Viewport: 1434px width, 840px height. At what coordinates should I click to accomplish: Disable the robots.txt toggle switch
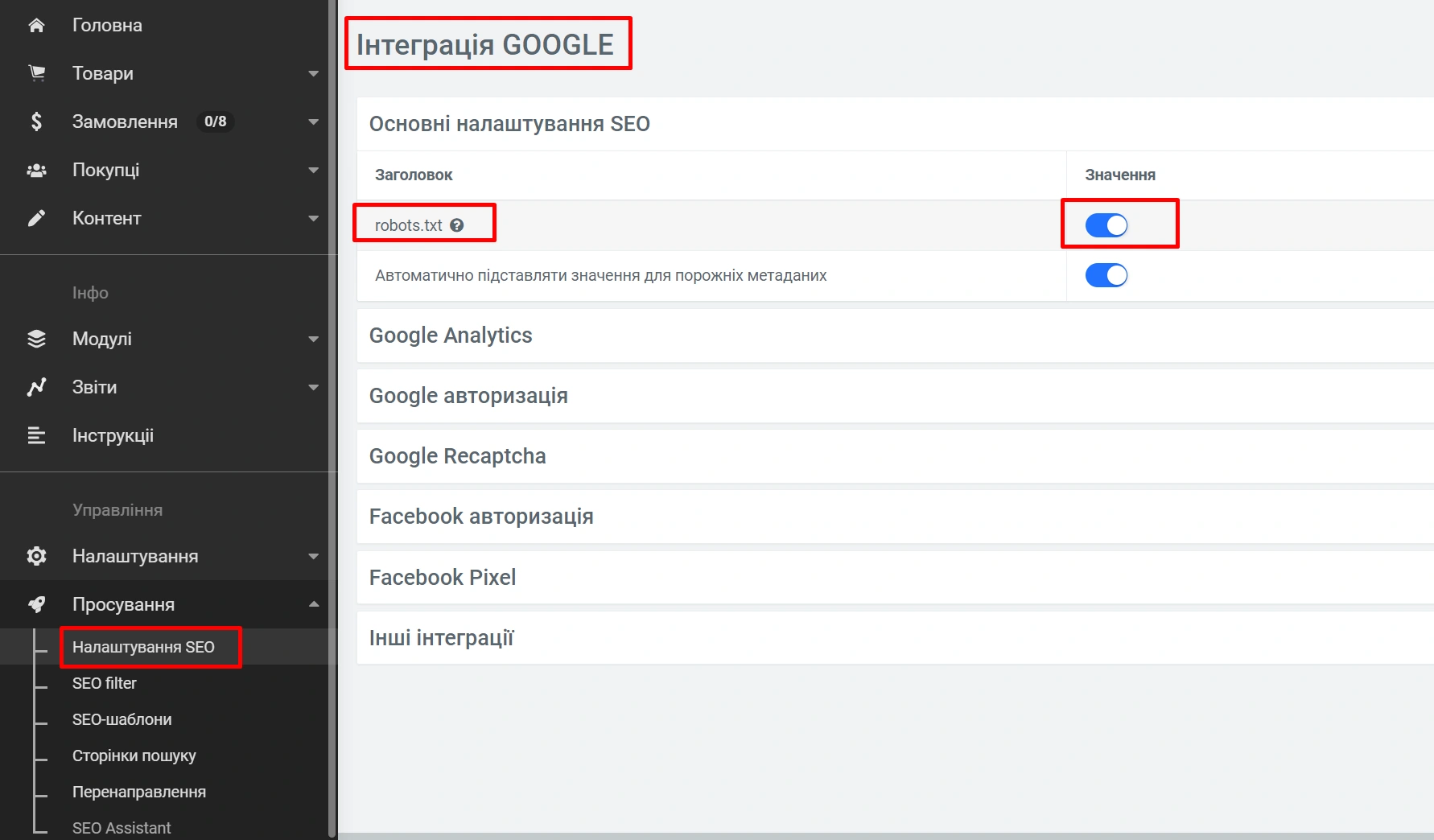(x=1106, y=225)
